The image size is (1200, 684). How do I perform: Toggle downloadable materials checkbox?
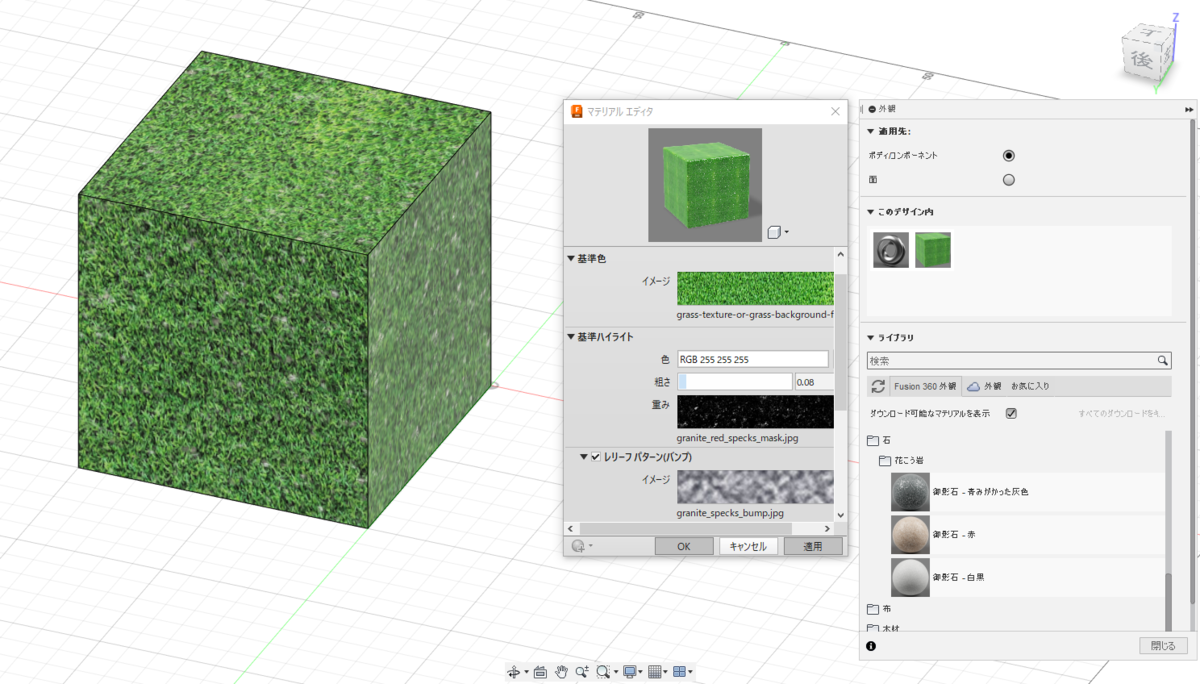[x=1011, y=413]
